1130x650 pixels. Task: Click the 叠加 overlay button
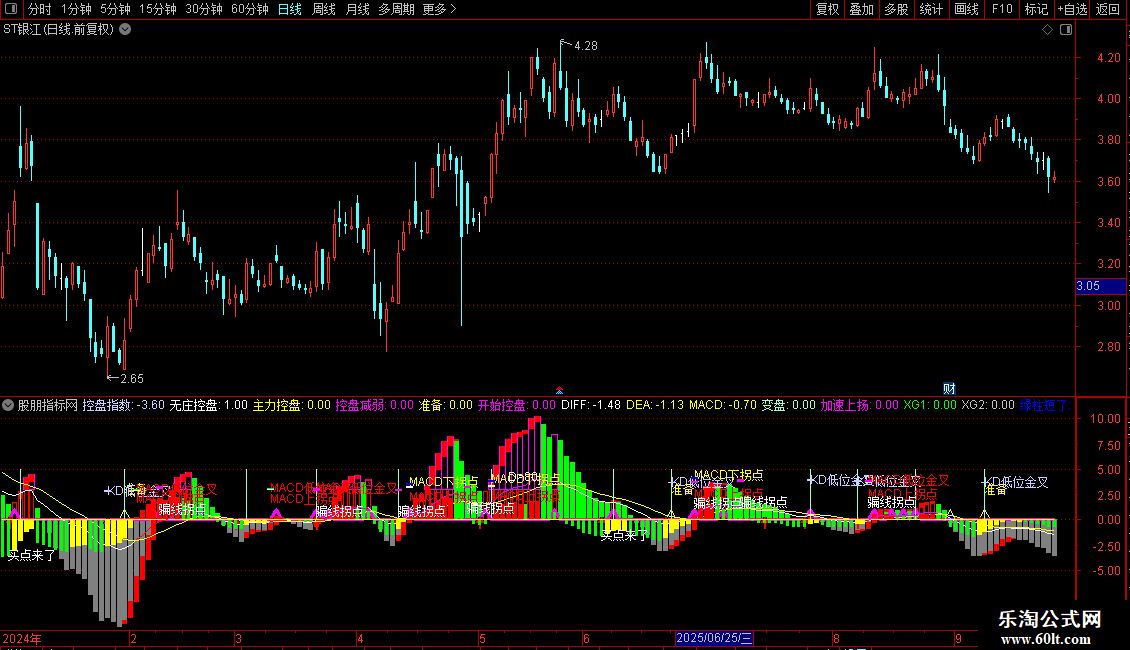coord(861,9)
